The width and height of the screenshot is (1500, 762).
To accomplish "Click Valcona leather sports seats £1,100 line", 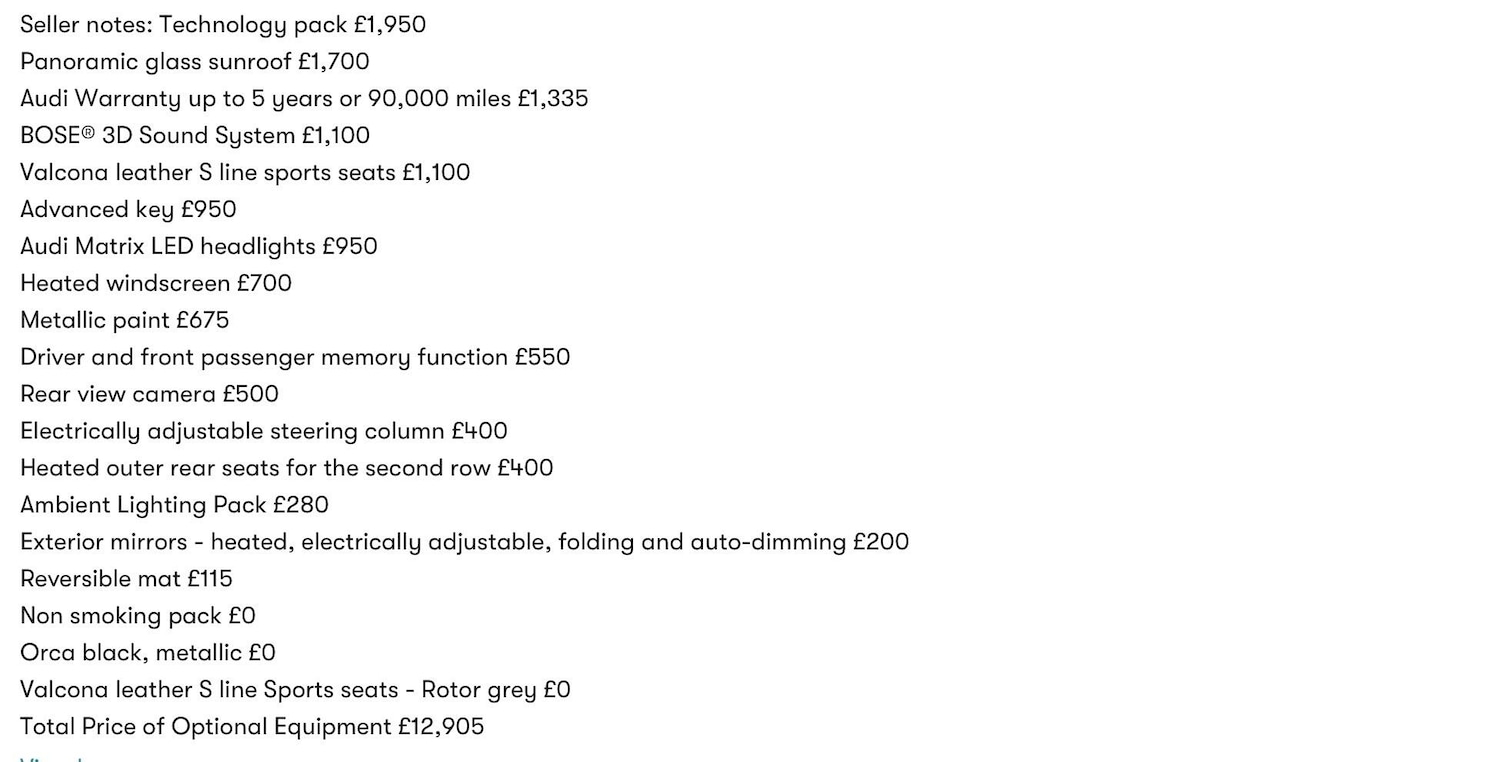I will (245, 173).
